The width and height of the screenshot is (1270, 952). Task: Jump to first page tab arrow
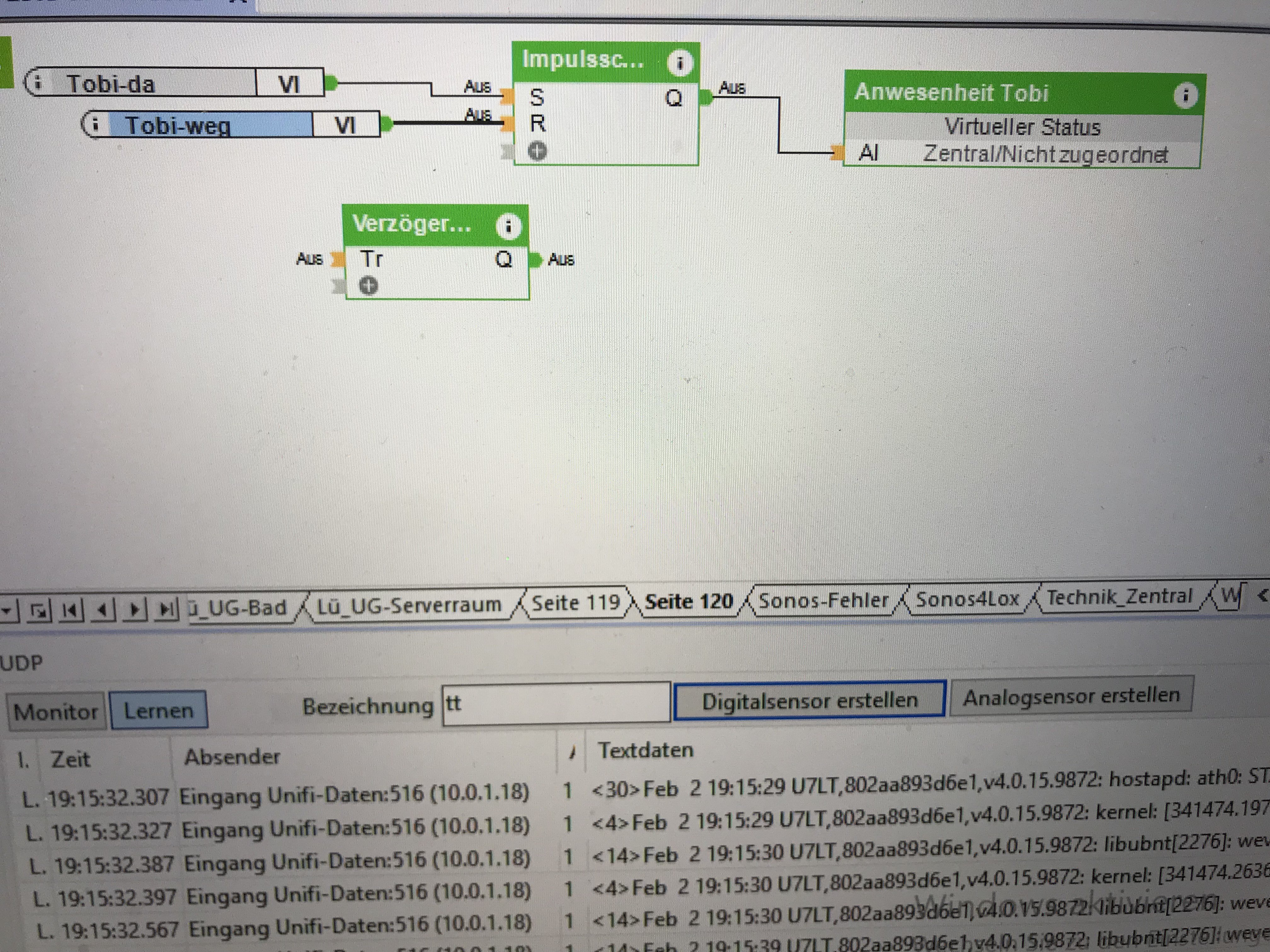pyautogui.click(x=70, y=609)
